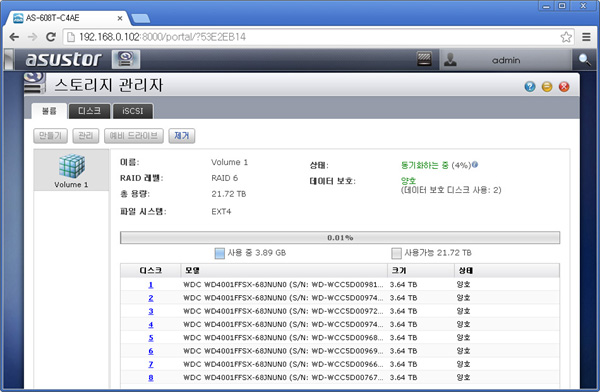The height and width of the screenshot is (392, 600).
Task: Click the admin user avatar icon
Action: [450, 60]
